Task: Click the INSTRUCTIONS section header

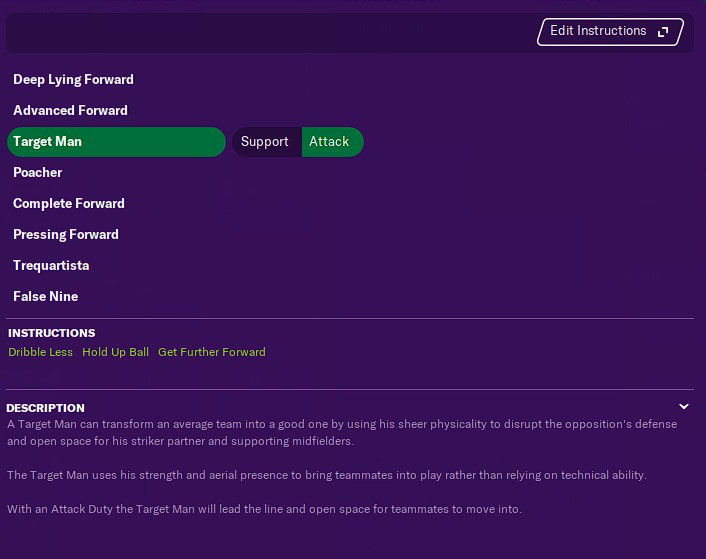Action: click(52, 333)
